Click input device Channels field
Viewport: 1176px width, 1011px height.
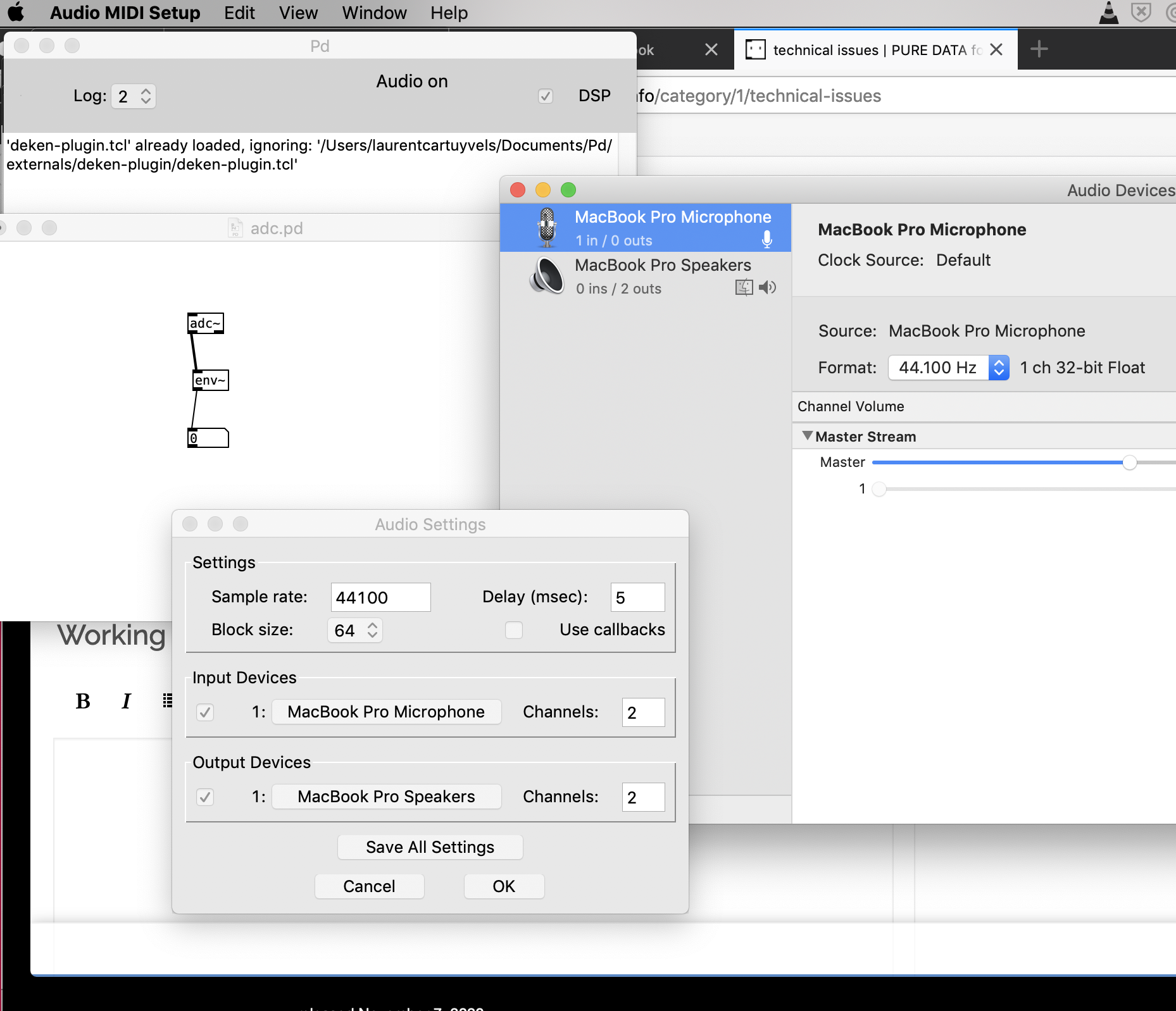click(x=644, y=712)
